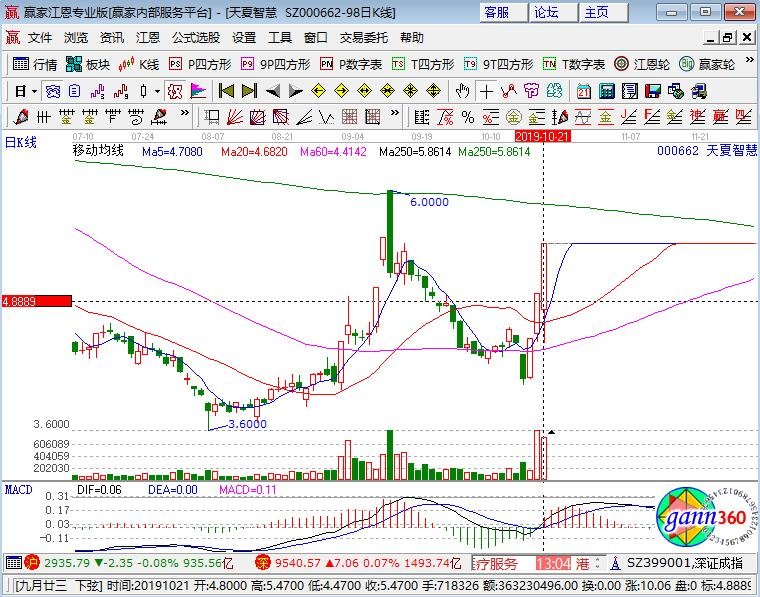Click the floppy disk save icon
760x597 pixels.
[653, 91]
